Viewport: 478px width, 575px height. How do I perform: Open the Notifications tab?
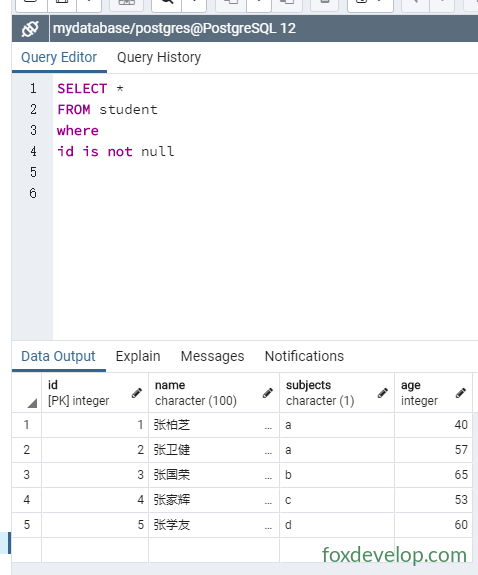304,356
